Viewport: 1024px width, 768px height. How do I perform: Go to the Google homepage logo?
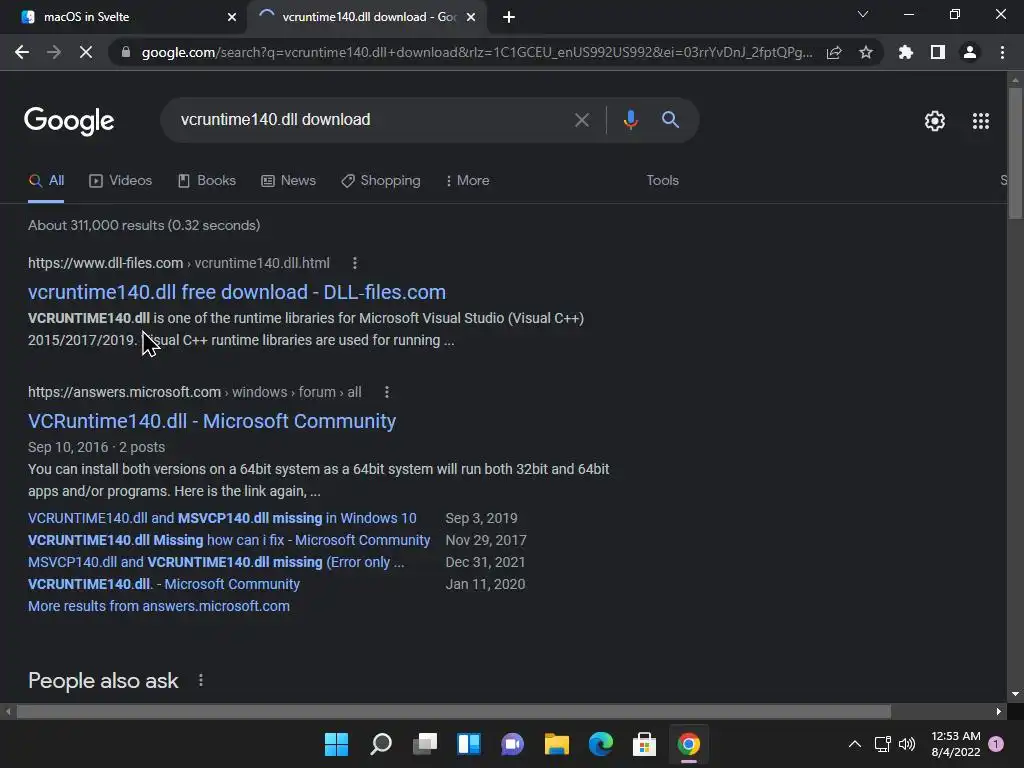pyautogui.click(x=69, y=121)
